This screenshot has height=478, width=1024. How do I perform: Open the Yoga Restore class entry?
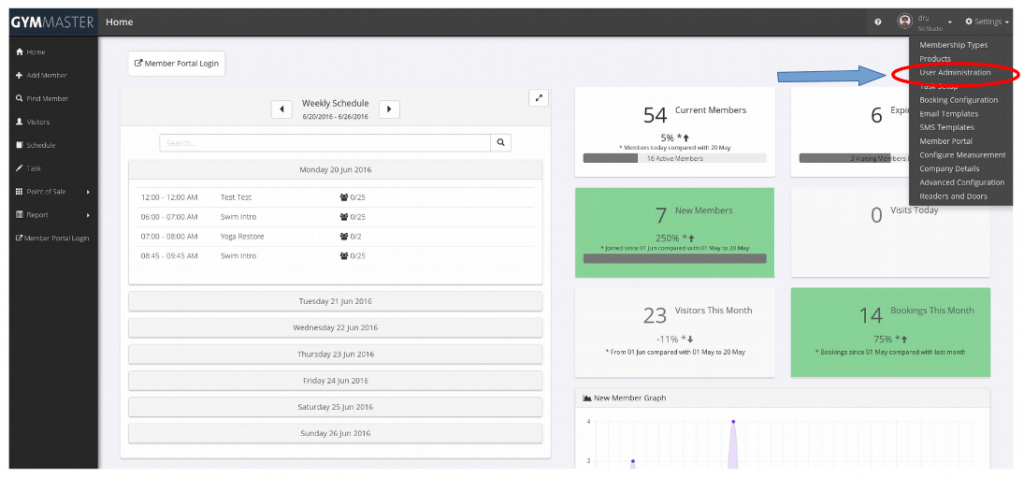240,236
